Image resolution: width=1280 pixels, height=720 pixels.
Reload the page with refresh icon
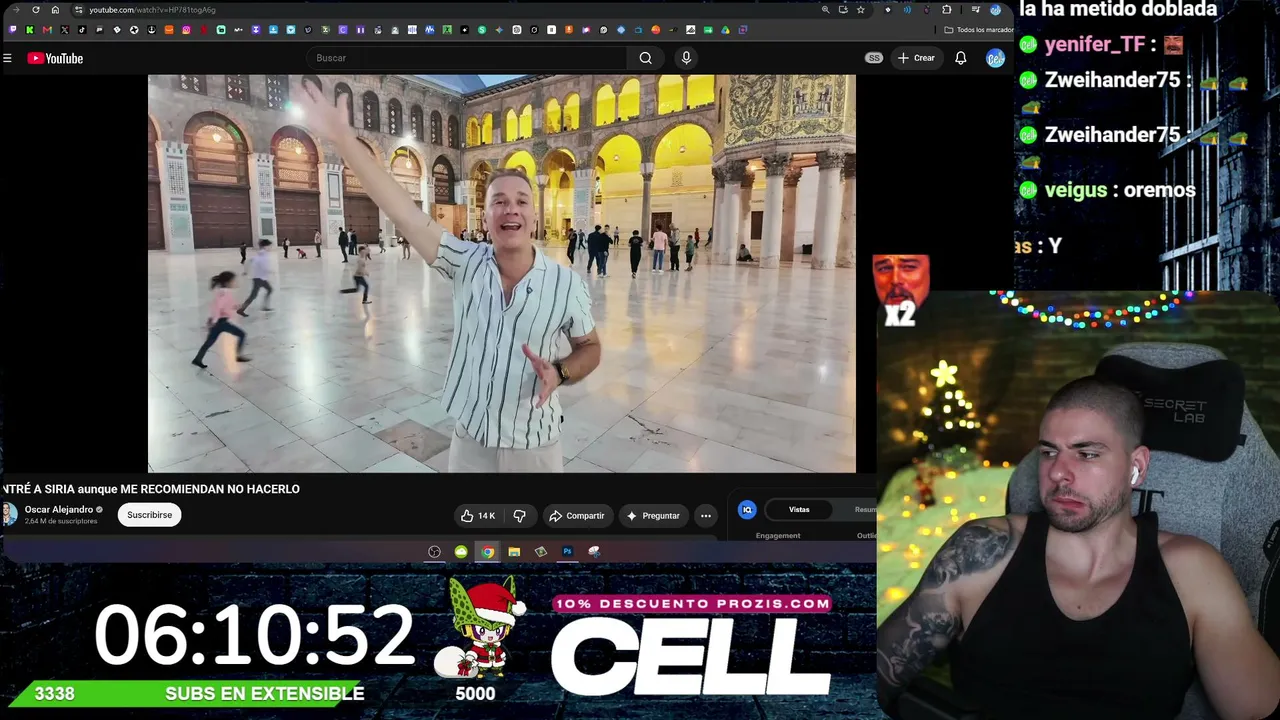coord(36,10)
